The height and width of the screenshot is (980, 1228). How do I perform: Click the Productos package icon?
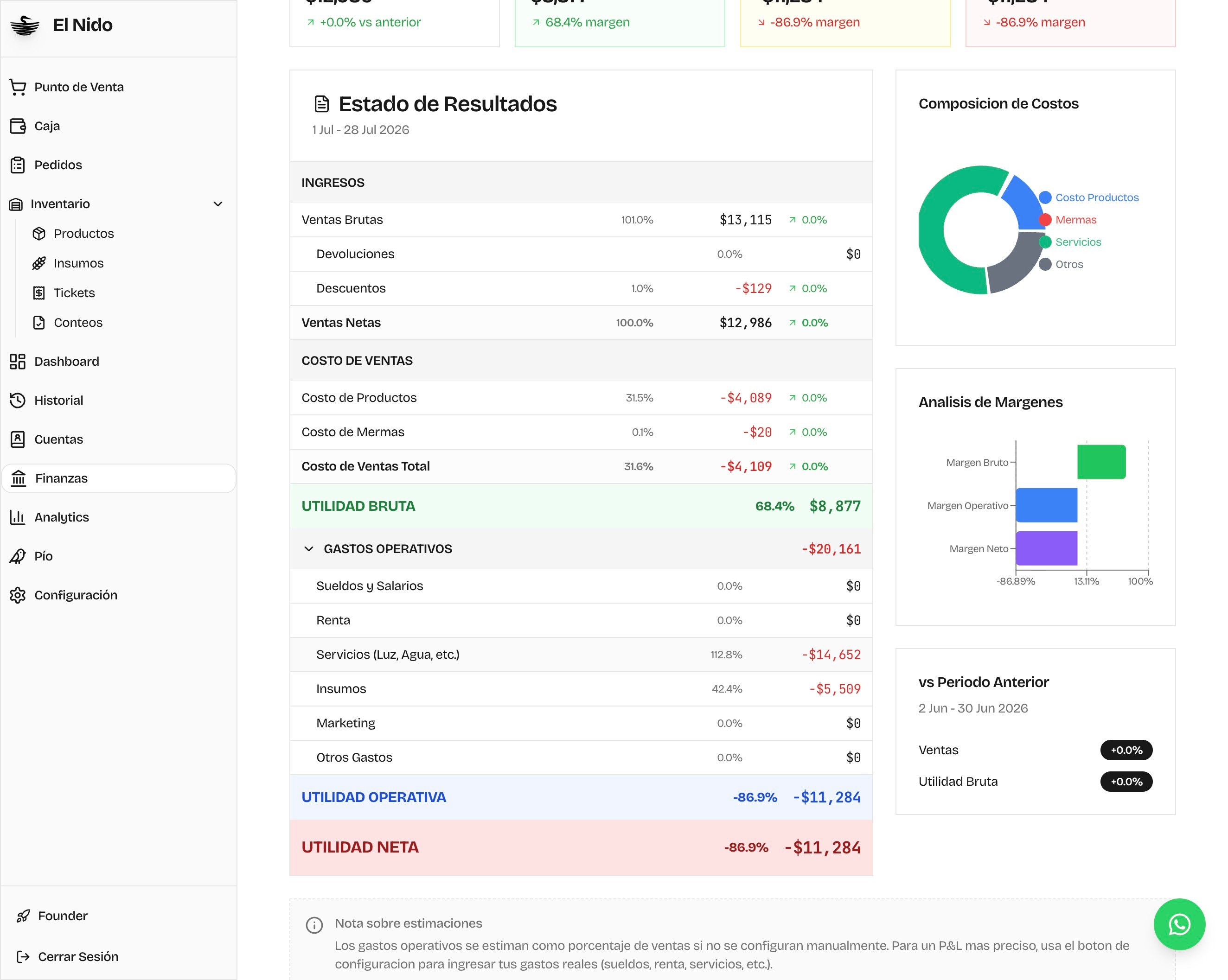coord(39,234)
